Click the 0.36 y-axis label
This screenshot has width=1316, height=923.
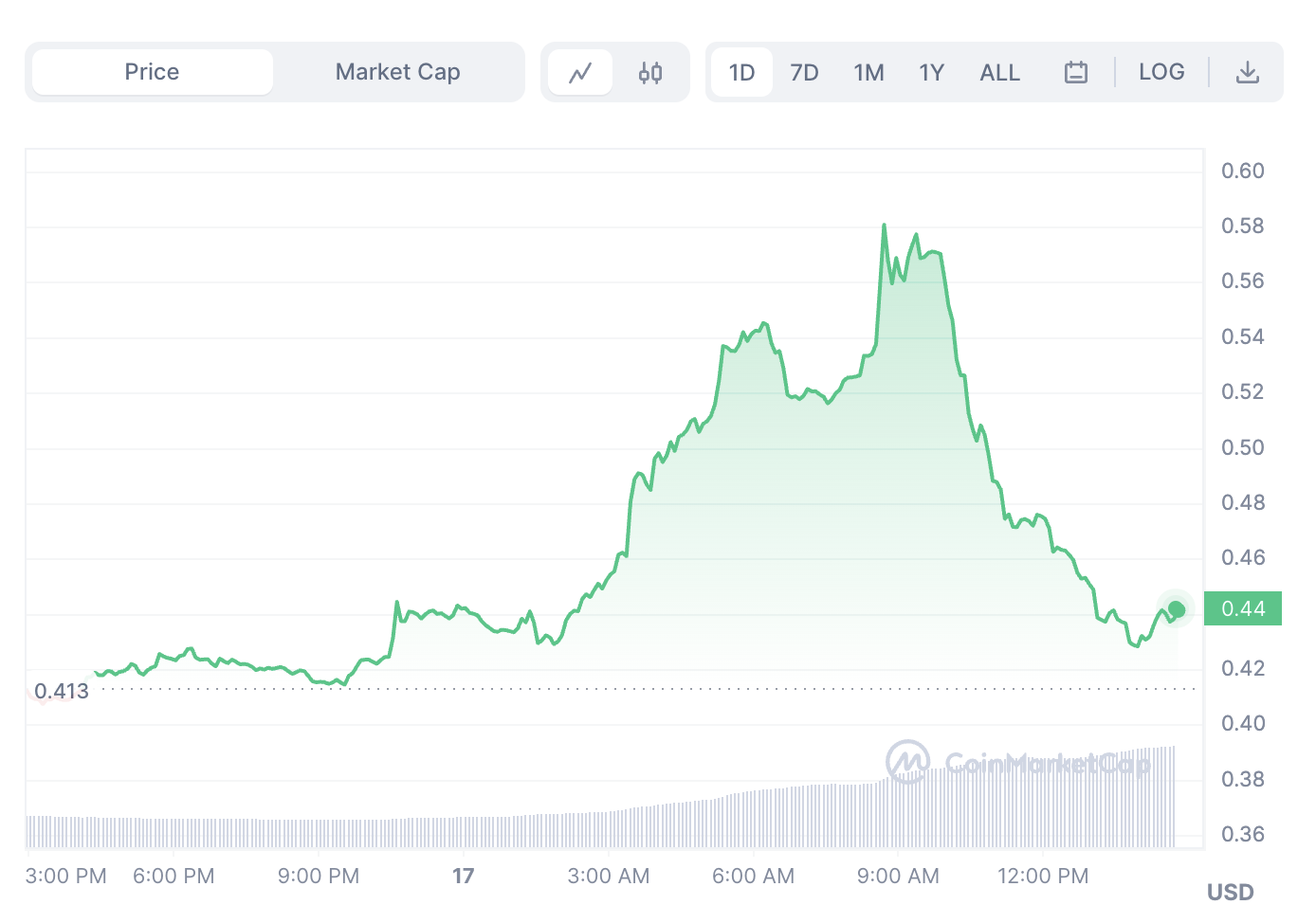(x=1242, y=834)
